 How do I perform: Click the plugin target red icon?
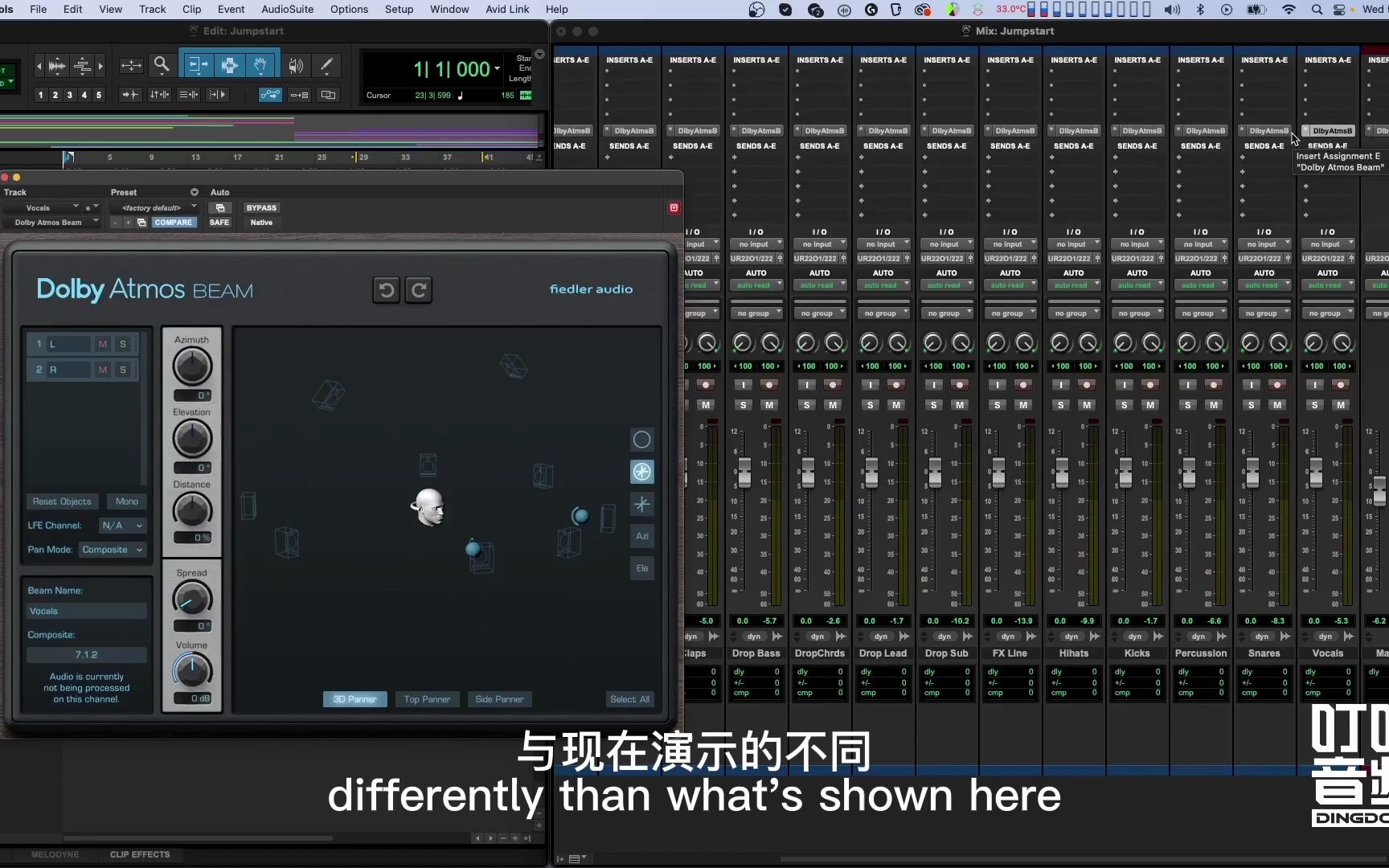point(674,207)
